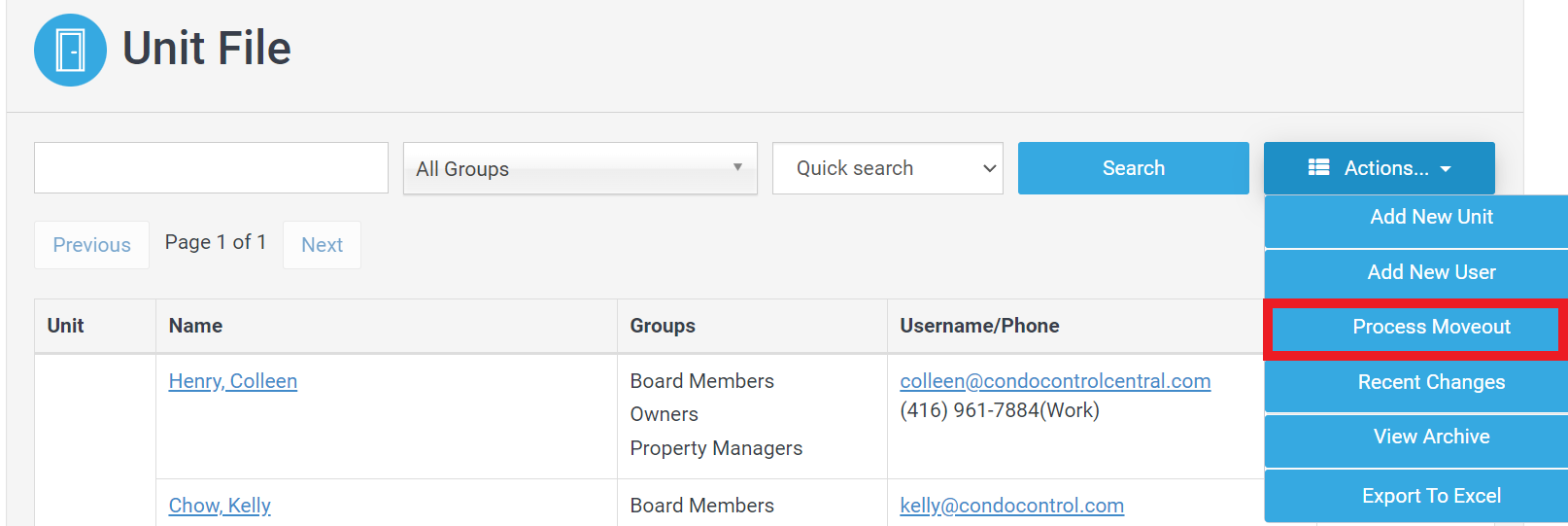This screenshot has height=526, width=1568.
Task: Select Add New User menu option
Action: (x=1430, y=272)
